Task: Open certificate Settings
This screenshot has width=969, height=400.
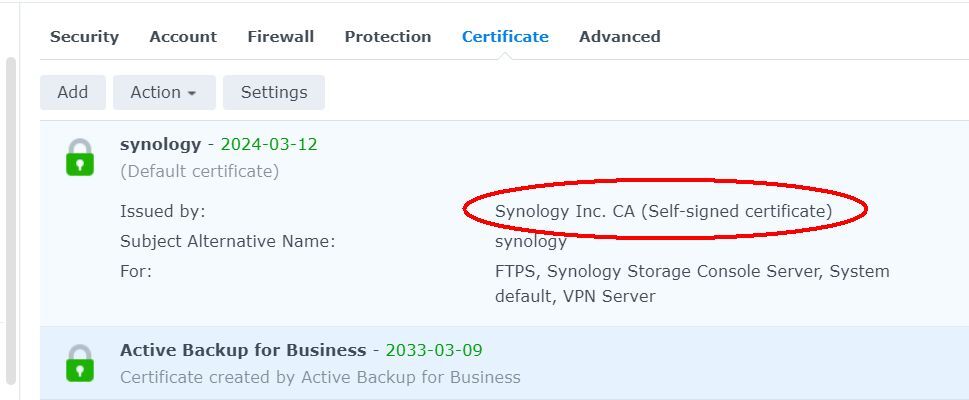Action: pyautogui.click(x=274, y=92)
